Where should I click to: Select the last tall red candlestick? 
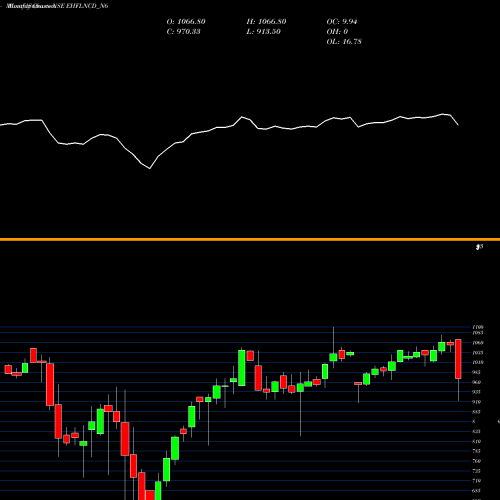coord(458,359)
